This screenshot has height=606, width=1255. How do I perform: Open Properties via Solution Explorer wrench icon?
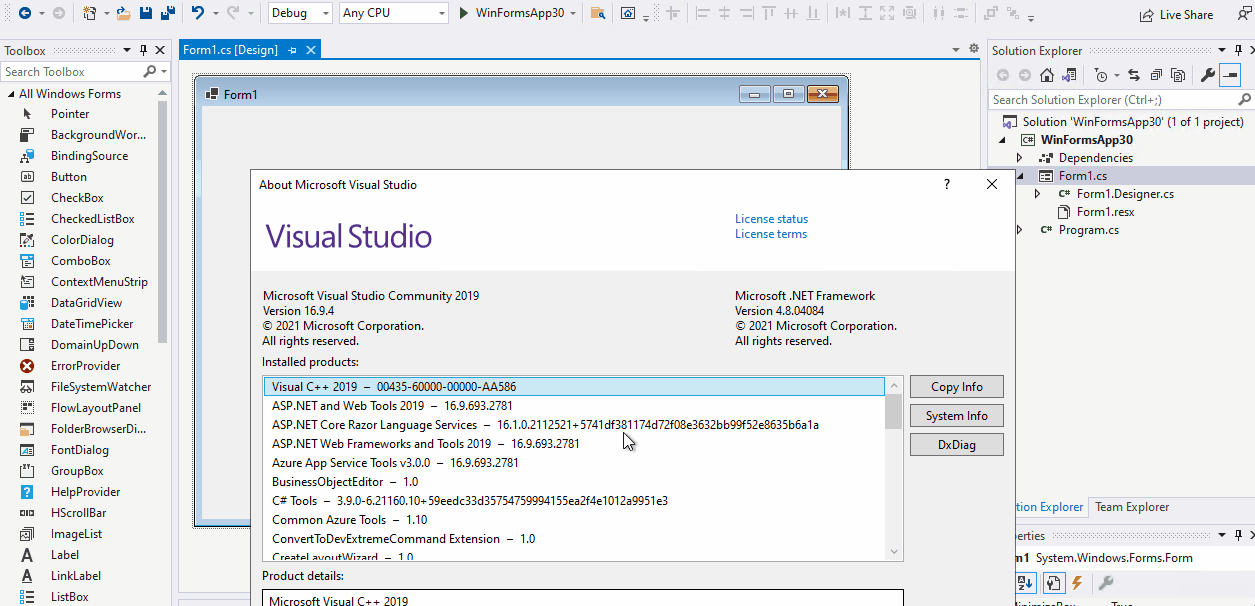[x=1207, y=75]
